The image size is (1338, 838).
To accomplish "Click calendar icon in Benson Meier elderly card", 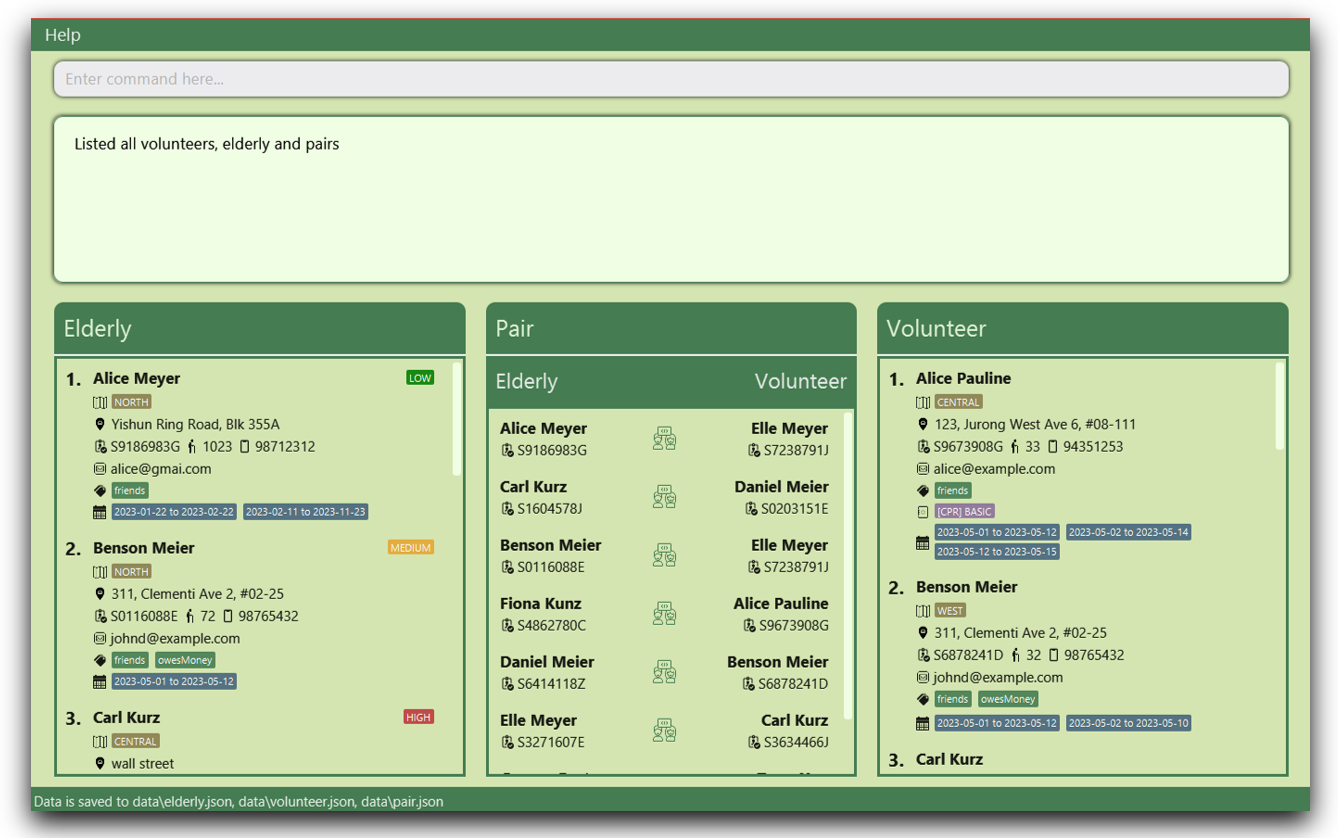I will click(x=100, y=682).
